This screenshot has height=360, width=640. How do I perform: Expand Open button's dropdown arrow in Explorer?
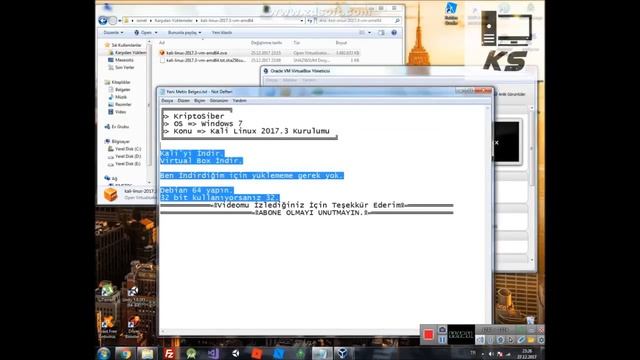coord(156,32)
